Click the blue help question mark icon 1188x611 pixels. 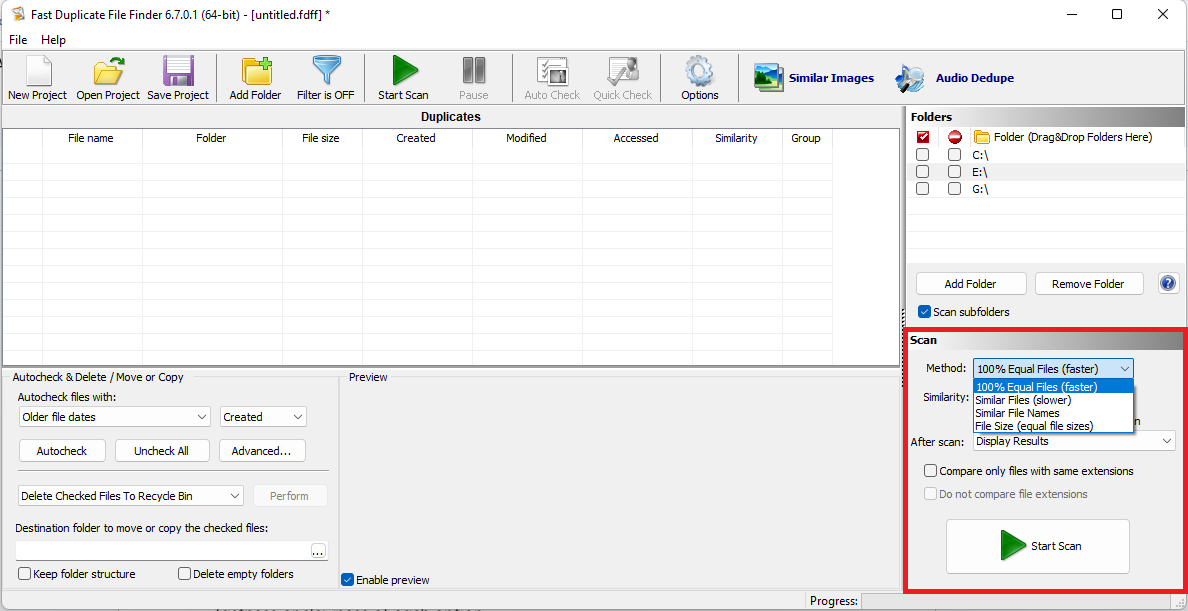pyautogui.click(x=1168, y=283)
